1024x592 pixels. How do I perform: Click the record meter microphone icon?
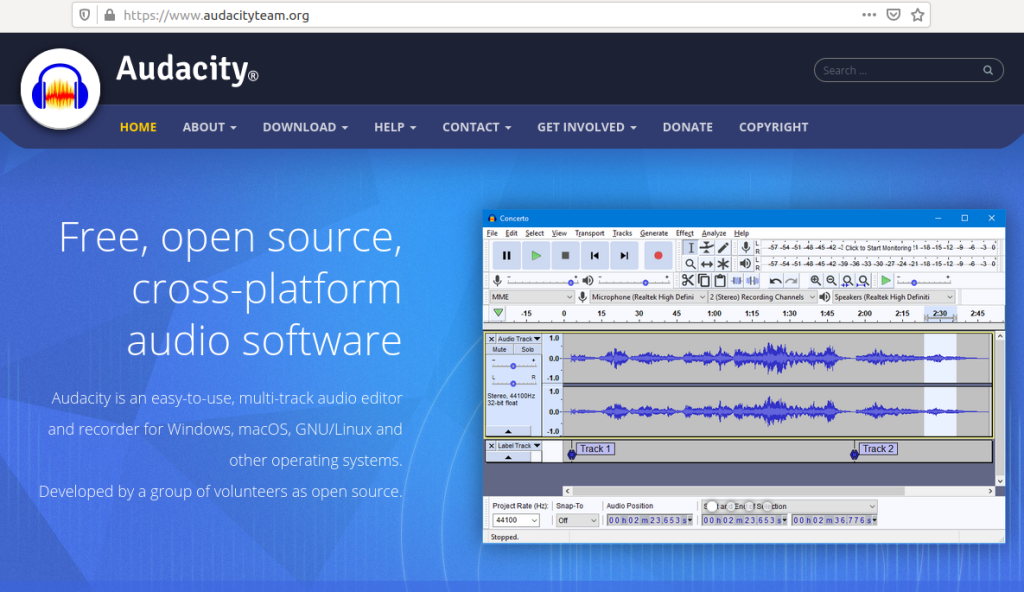pyautogui.click(x=745, y=248)
